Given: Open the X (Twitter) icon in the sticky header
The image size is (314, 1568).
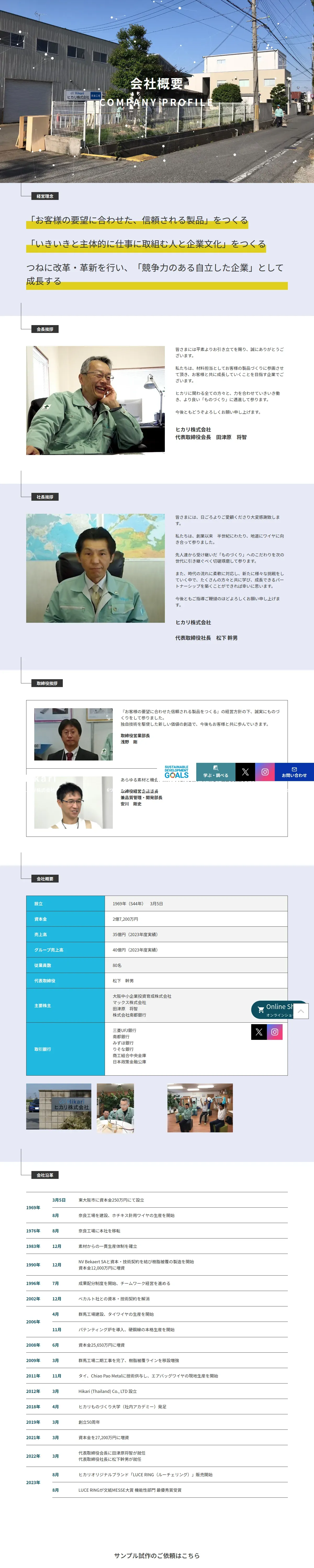Looking at the screenshot, I should (245, 772).
